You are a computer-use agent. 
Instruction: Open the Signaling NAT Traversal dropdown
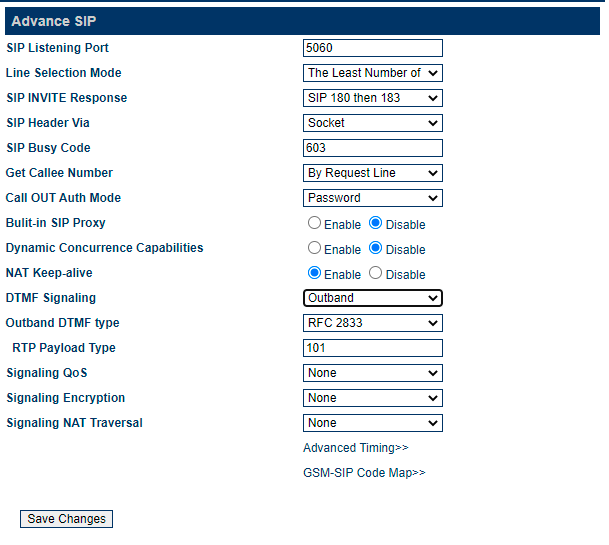pyautogui.click(x=372, y=423)
